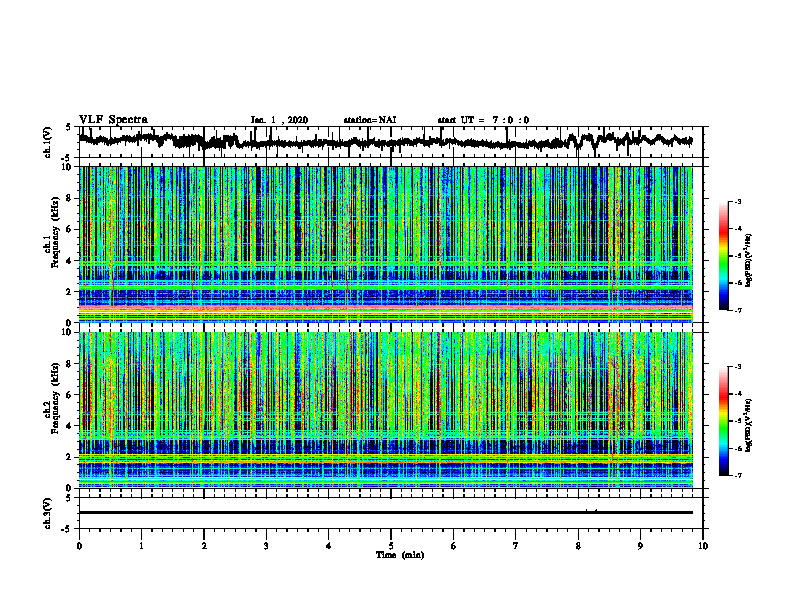Click "-5" on the ch.2 color scale
The height and width of the screenshot is (612, 792).
point(738,421)
